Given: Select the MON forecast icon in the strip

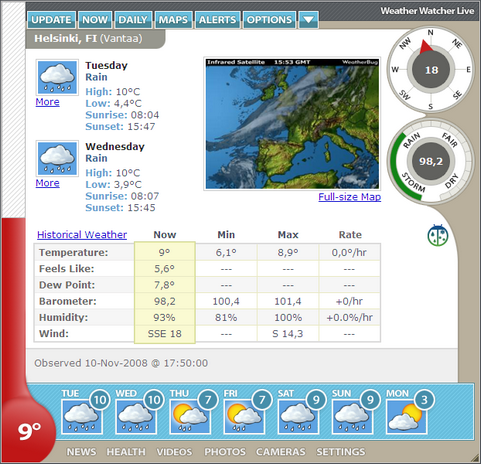Looking at the screenshot, I should click(407, 417).
